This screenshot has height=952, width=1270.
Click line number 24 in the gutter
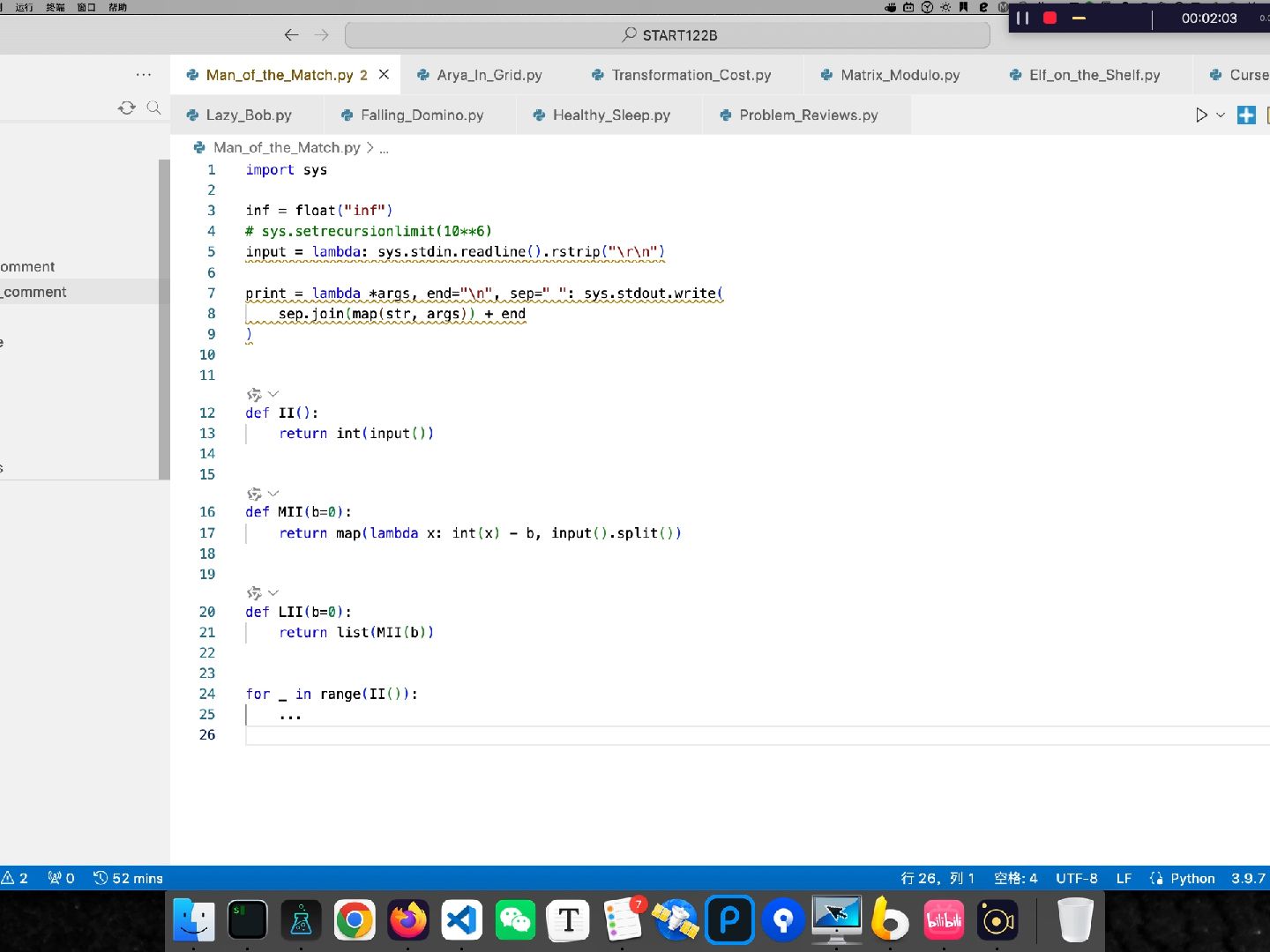(x=207, y=694)
